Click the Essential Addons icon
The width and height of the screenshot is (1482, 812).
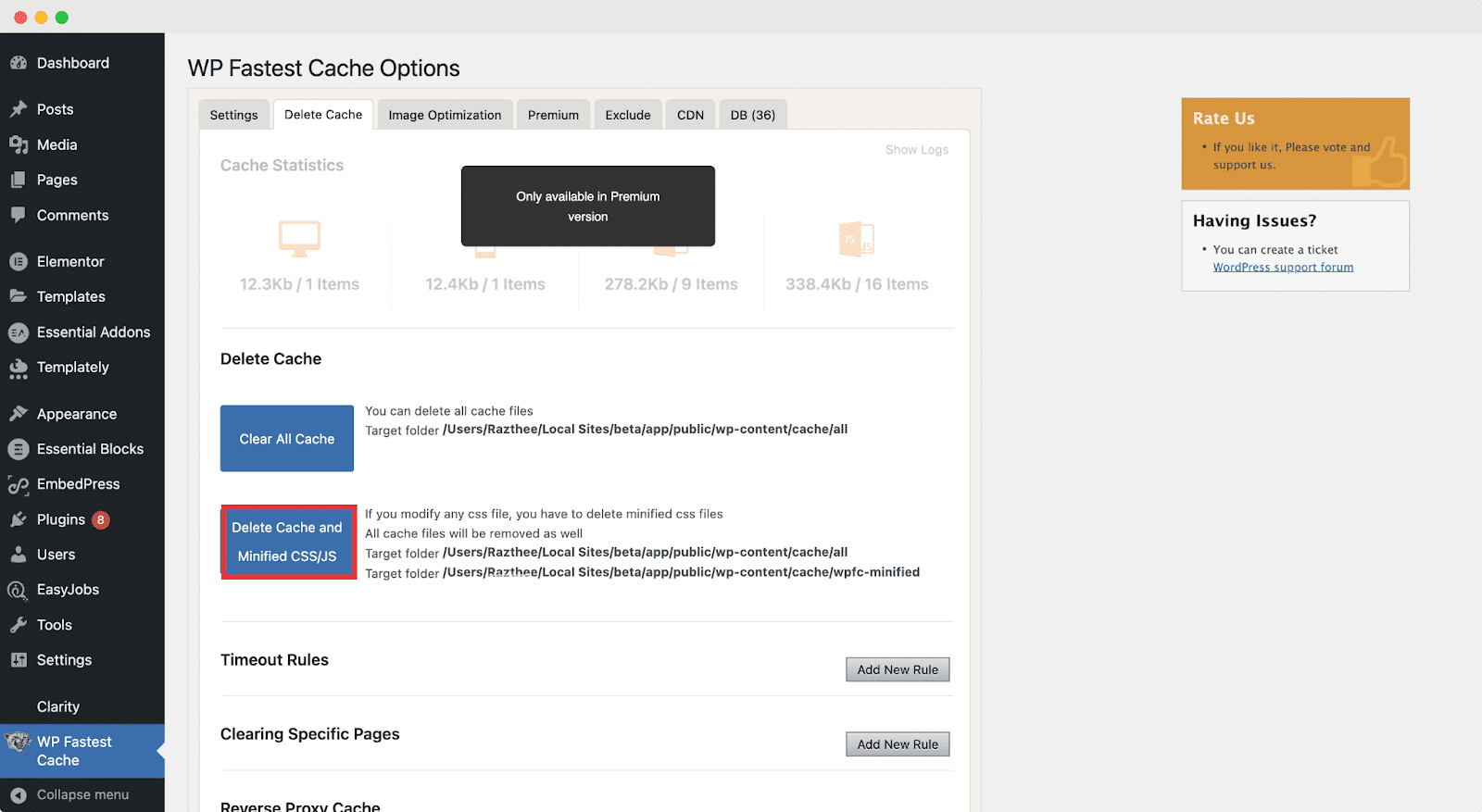(19, 332)
